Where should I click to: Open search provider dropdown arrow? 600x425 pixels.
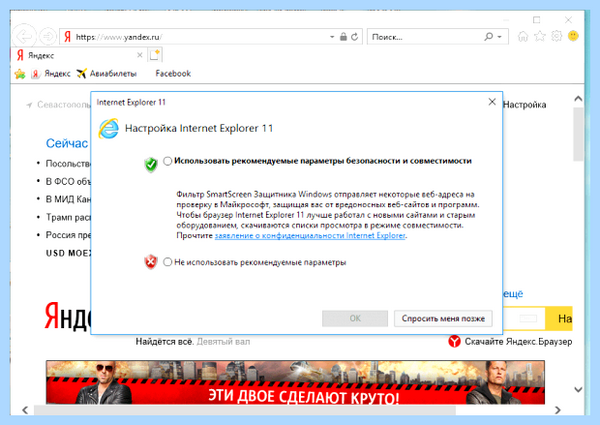point(499,37)
